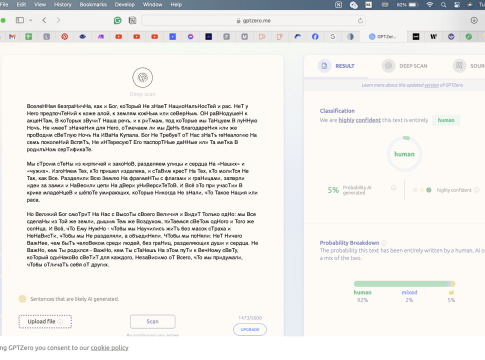
Task: Switch to the Wikipedia W tab
Action: pos(433,37)
